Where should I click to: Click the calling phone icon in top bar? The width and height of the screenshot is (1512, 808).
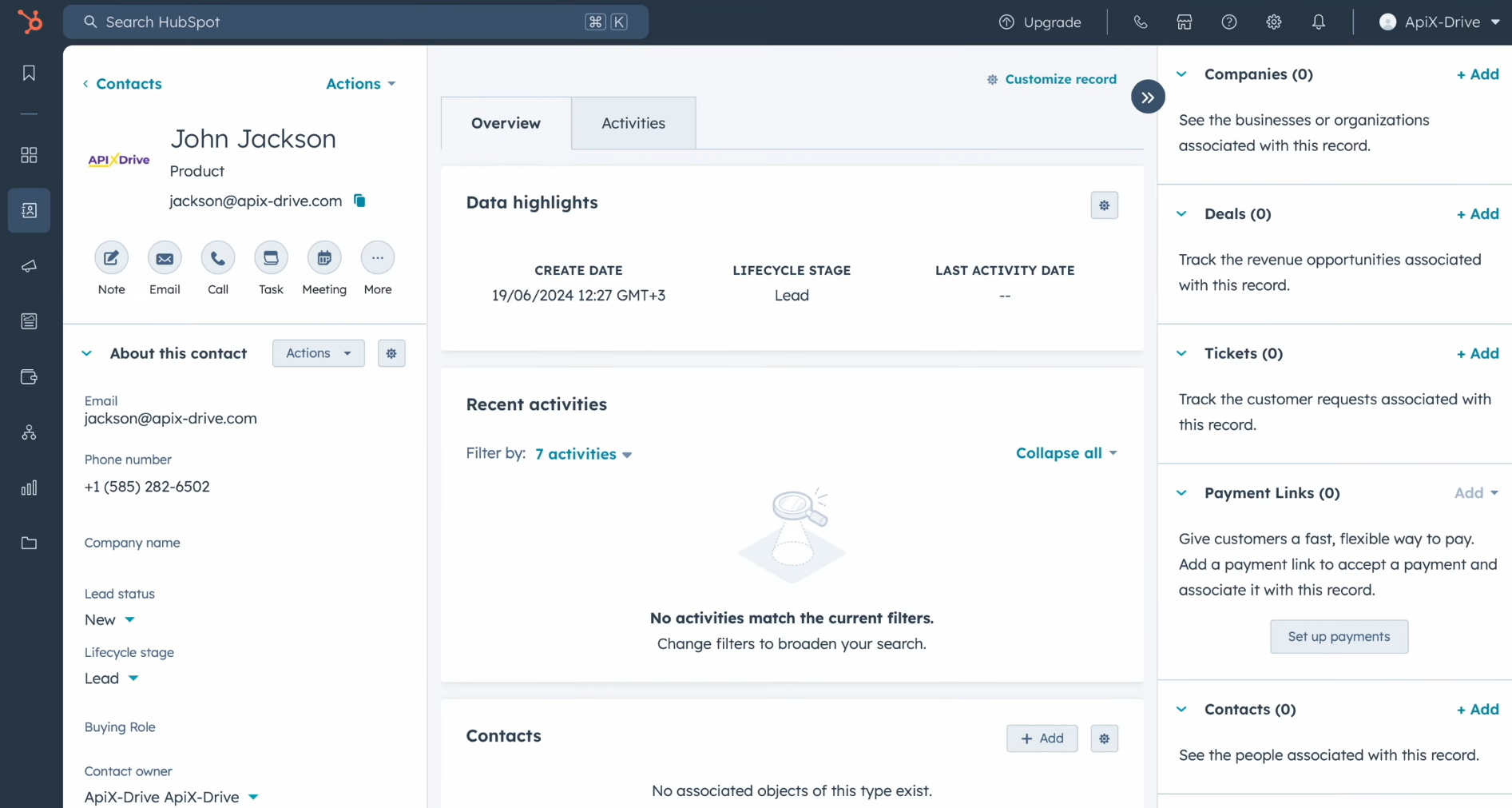1140,22
